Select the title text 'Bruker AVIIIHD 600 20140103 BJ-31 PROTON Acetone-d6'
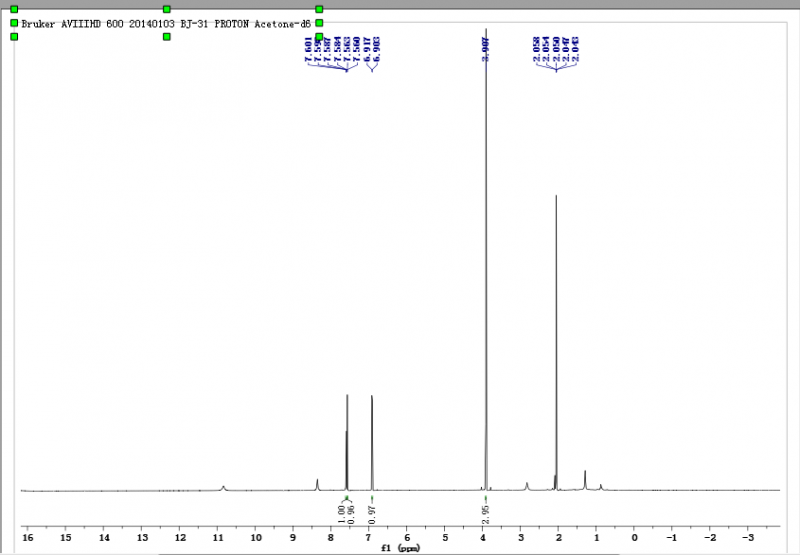The height and width of the screenshot is (555, 800). tap(166, 24)
